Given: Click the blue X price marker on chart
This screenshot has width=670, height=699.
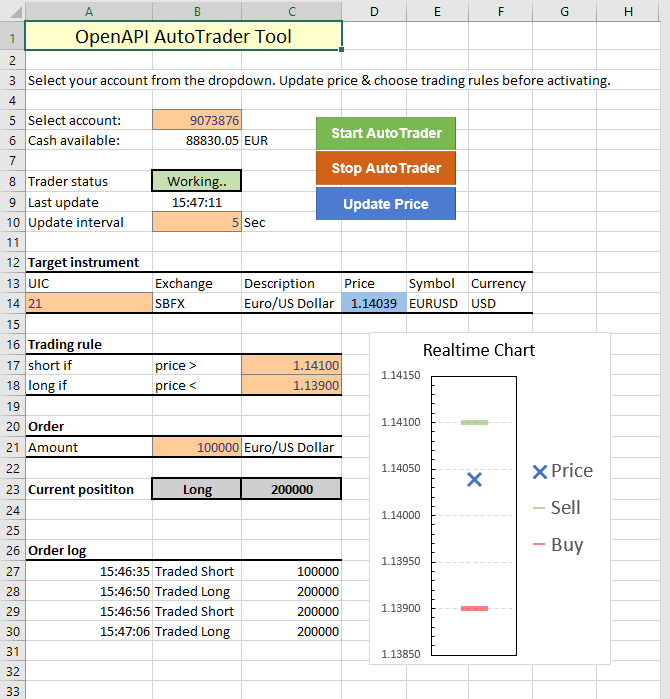Looking at the screenshot, I should pos(475,480).
